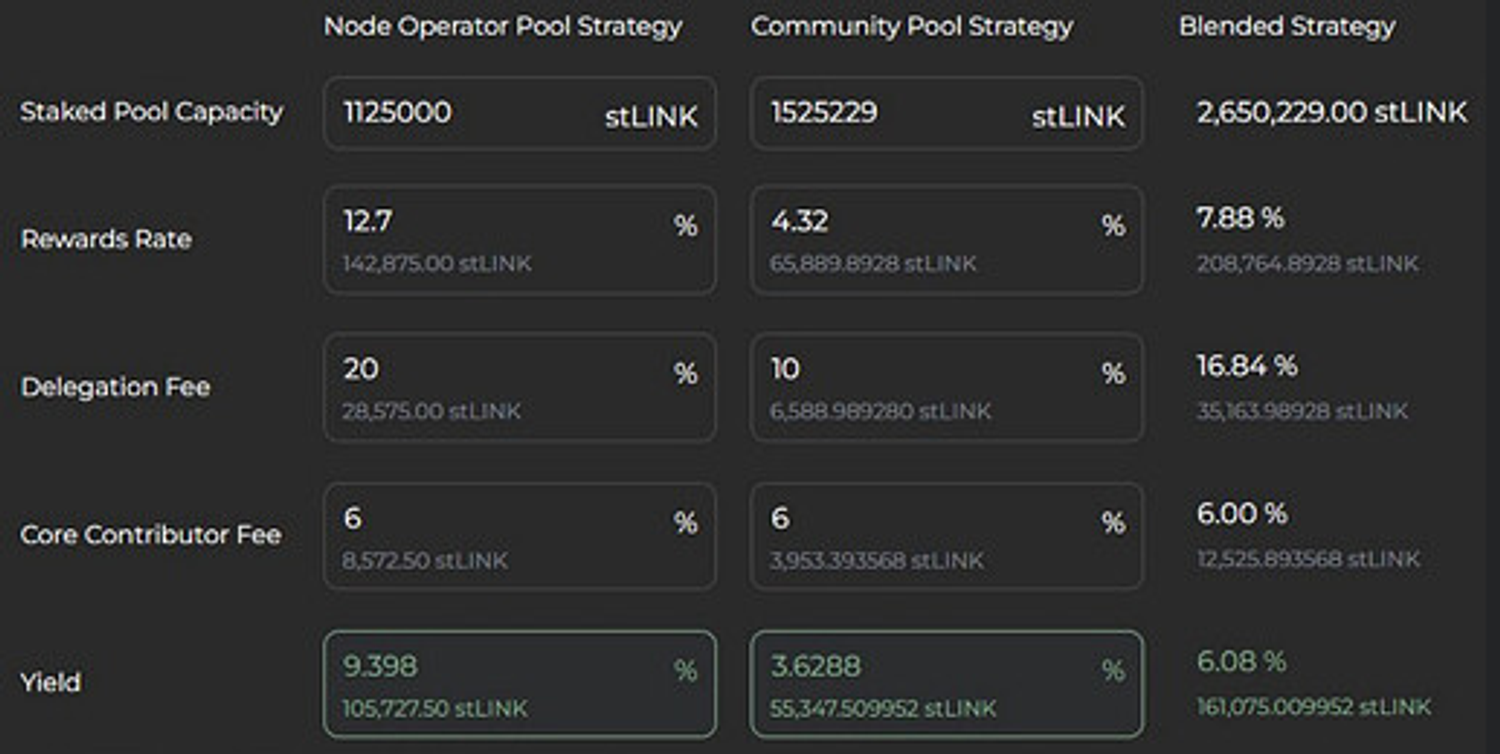
Task: Click the Blended Strategy heading
Action: point(1286,27)
